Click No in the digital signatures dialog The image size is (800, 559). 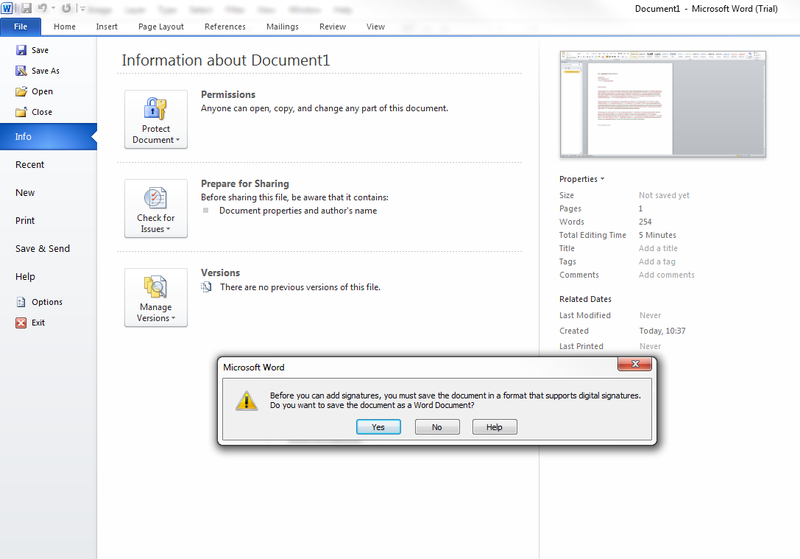point(437,427)
